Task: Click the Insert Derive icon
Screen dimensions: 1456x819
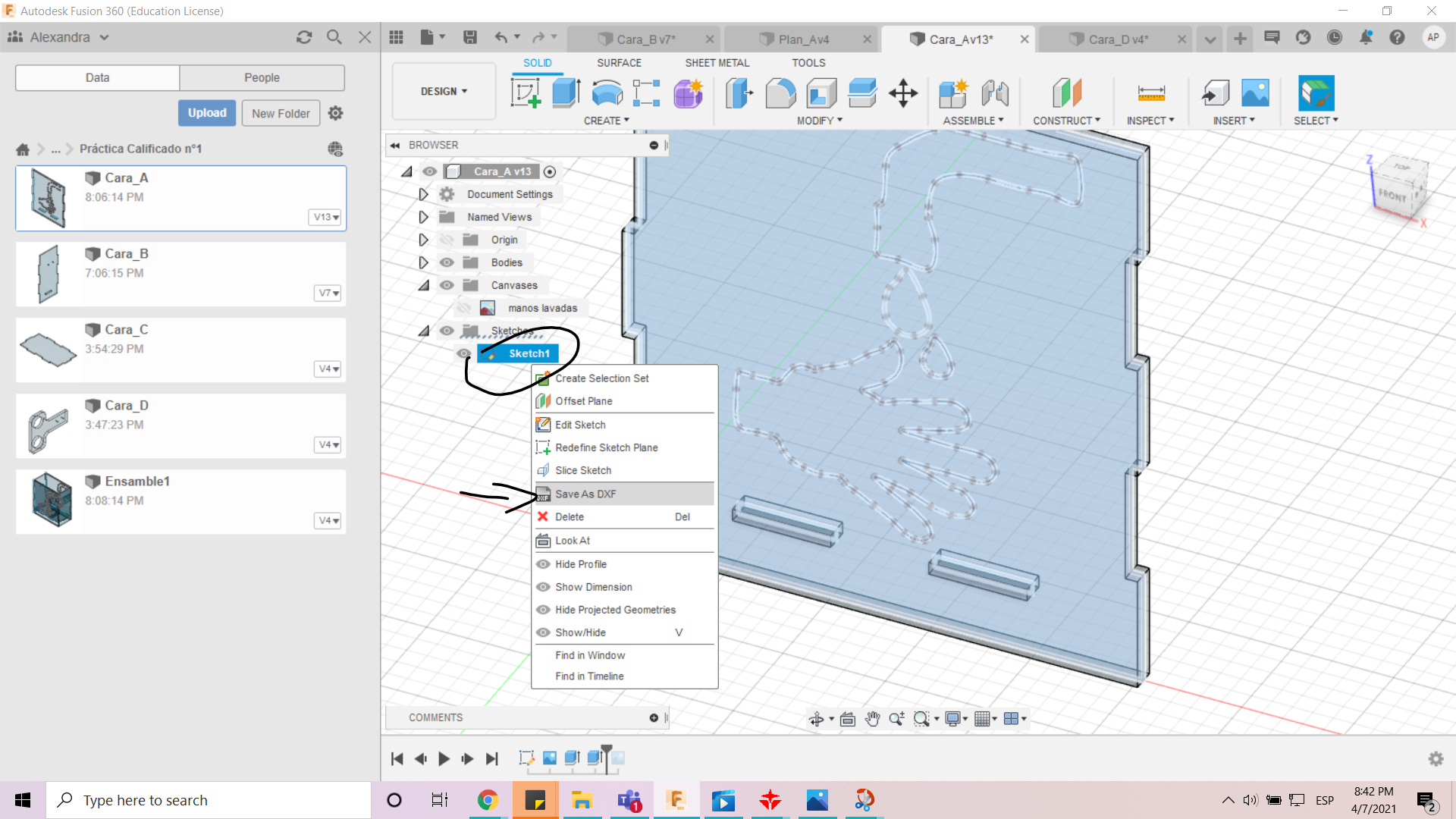Action: point(1216,93)
